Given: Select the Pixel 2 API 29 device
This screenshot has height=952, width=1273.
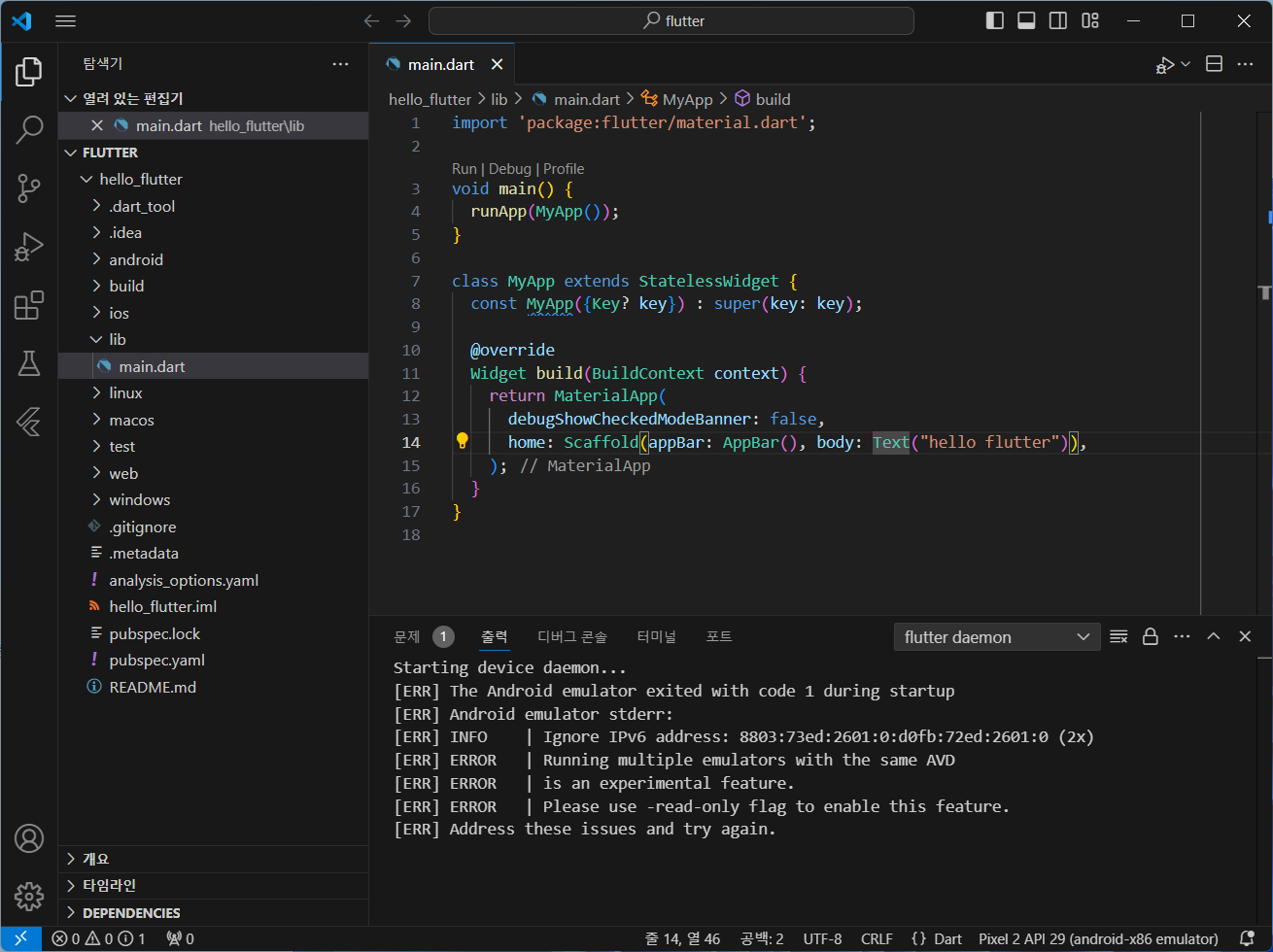Looking at the screenshot, I should coord(1098,938).
